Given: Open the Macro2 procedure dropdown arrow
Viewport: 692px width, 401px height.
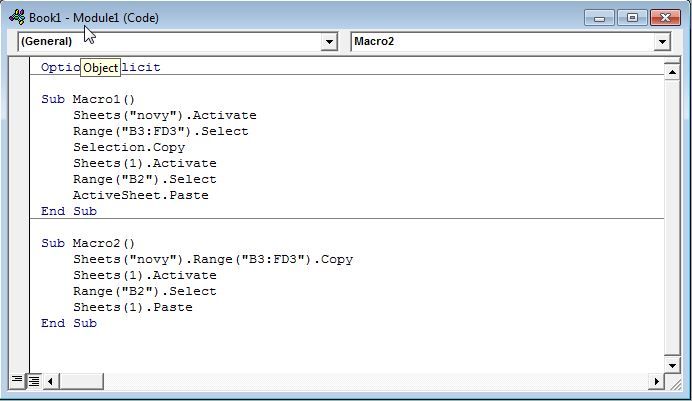Looking at the screenshot, I should point(662,42).
